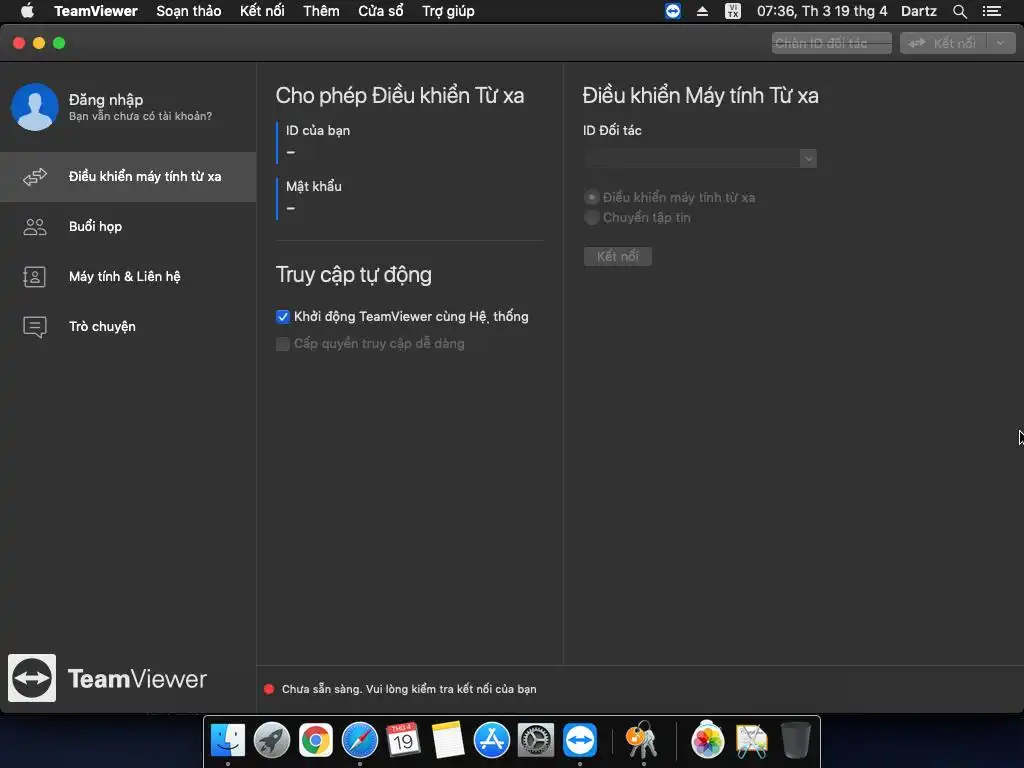Screen dimensions: 1024x768
Task: Select Điều khiển máy tính từ xa radio
Action: click(592, 197)
